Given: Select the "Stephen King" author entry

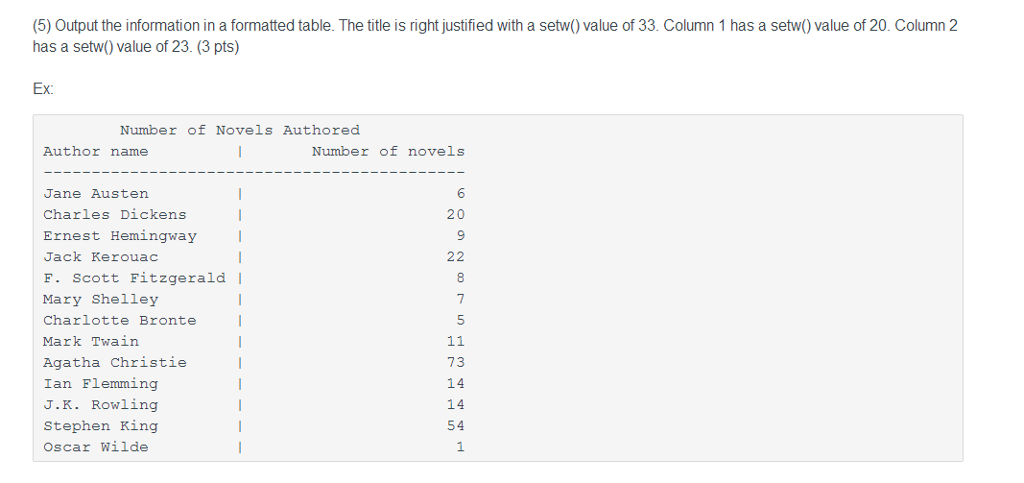Looking at the screenshot, I should tap(100, 426).
